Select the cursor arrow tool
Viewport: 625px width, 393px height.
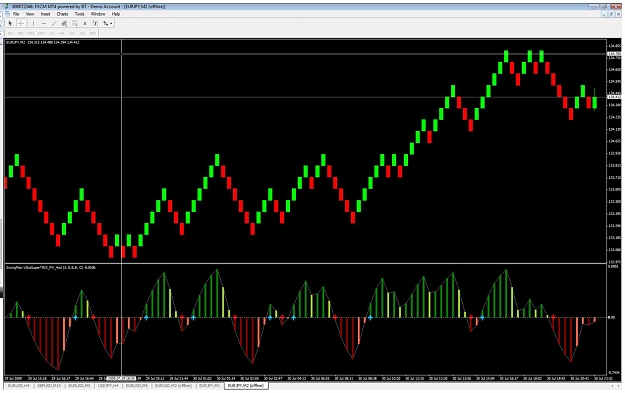[10, 24]
